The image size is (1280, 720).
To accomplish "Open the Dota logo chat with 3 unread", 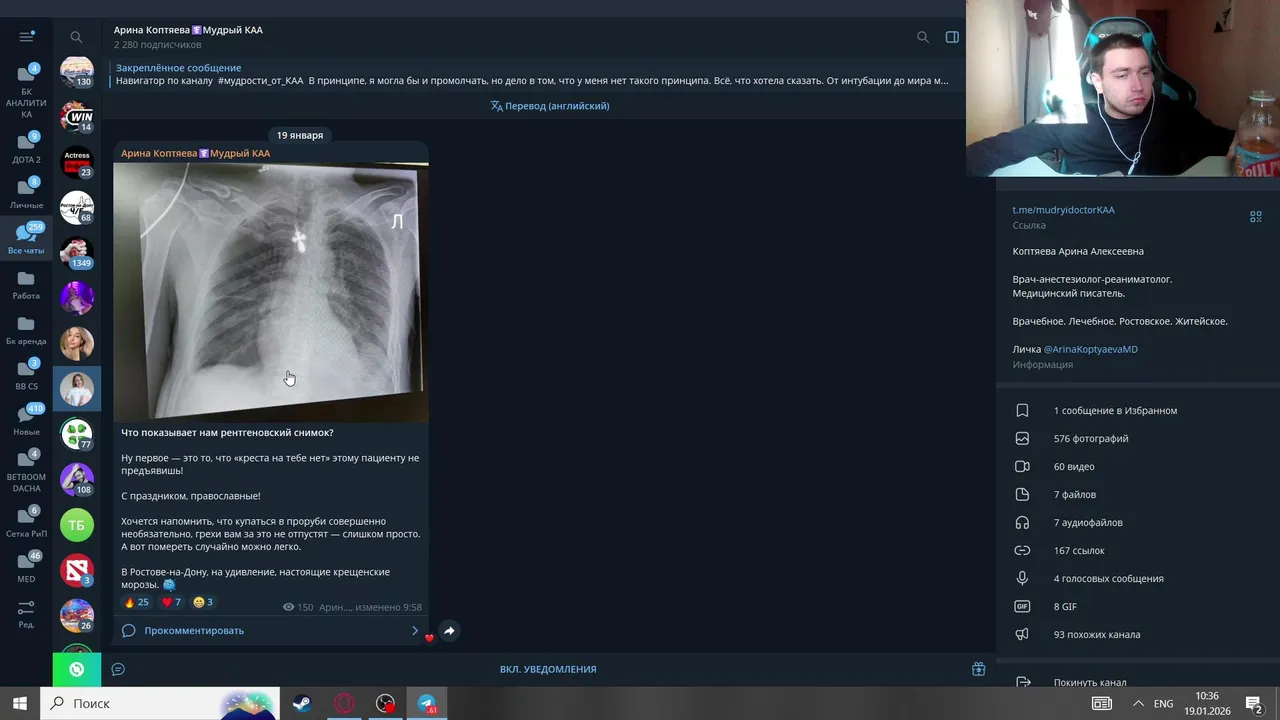I will tap(77, 570).
